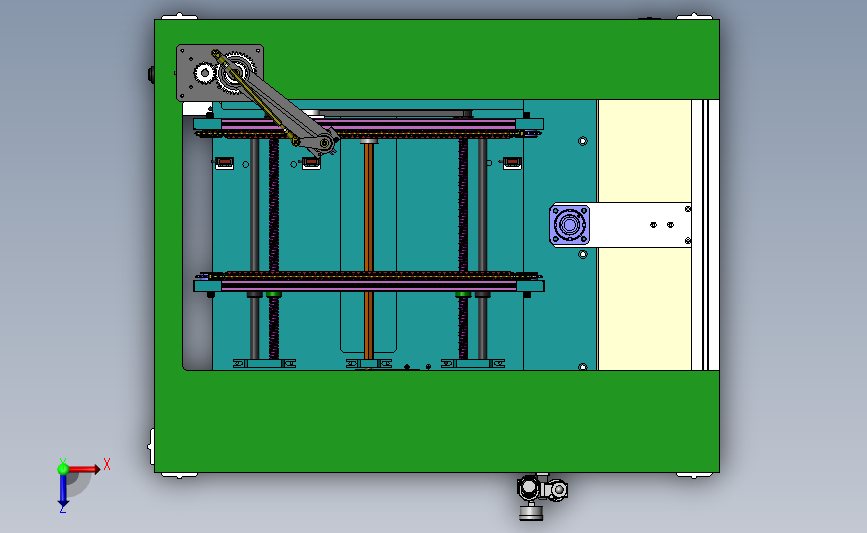
Task: Select the upper pink conveyor rail
Action: coord(368,125)
